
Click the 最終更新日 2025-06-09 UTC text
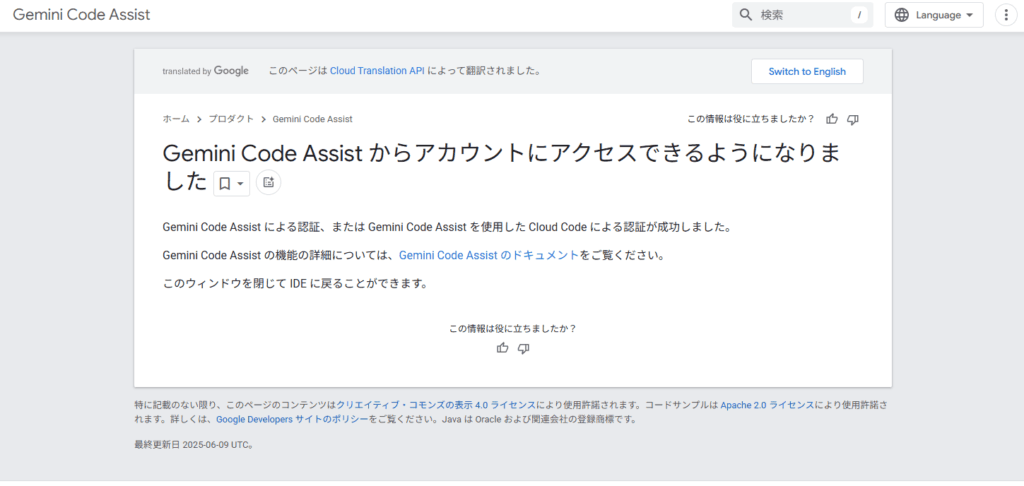click(x=193, y=445)
